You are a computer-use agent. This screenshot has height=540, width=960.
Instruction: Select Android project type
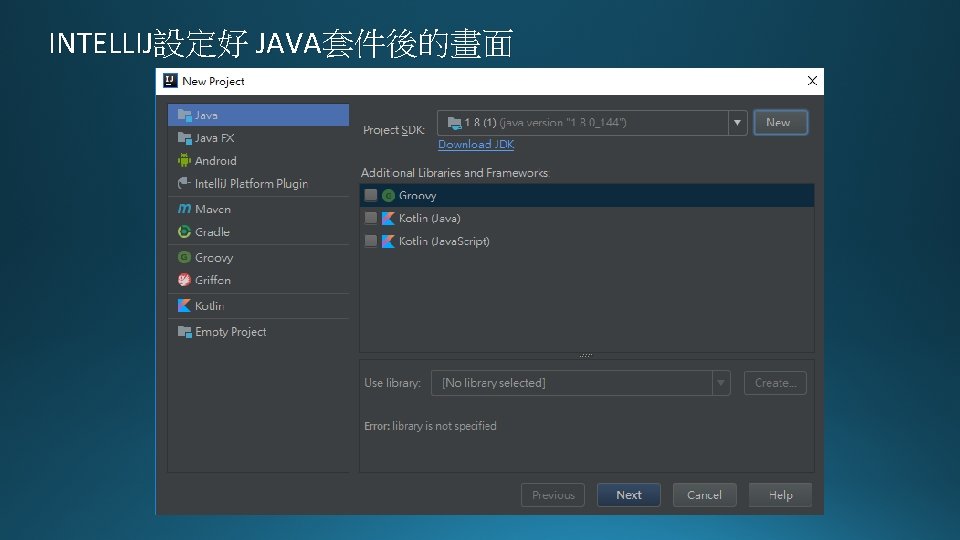[x=258, y=160]
